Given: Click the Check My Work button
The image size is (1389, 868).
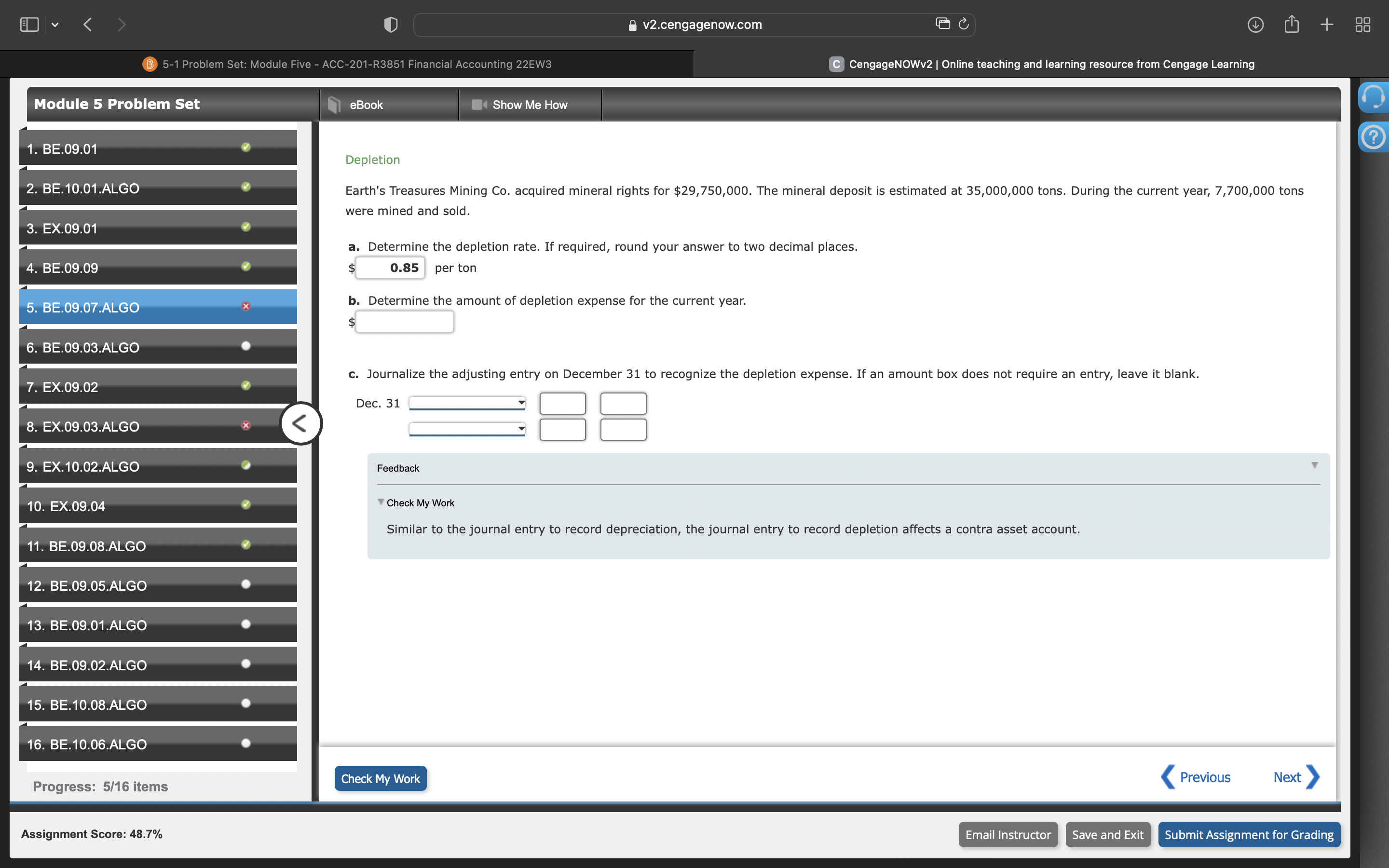Looking at the screenshot, I should (381, 778).
